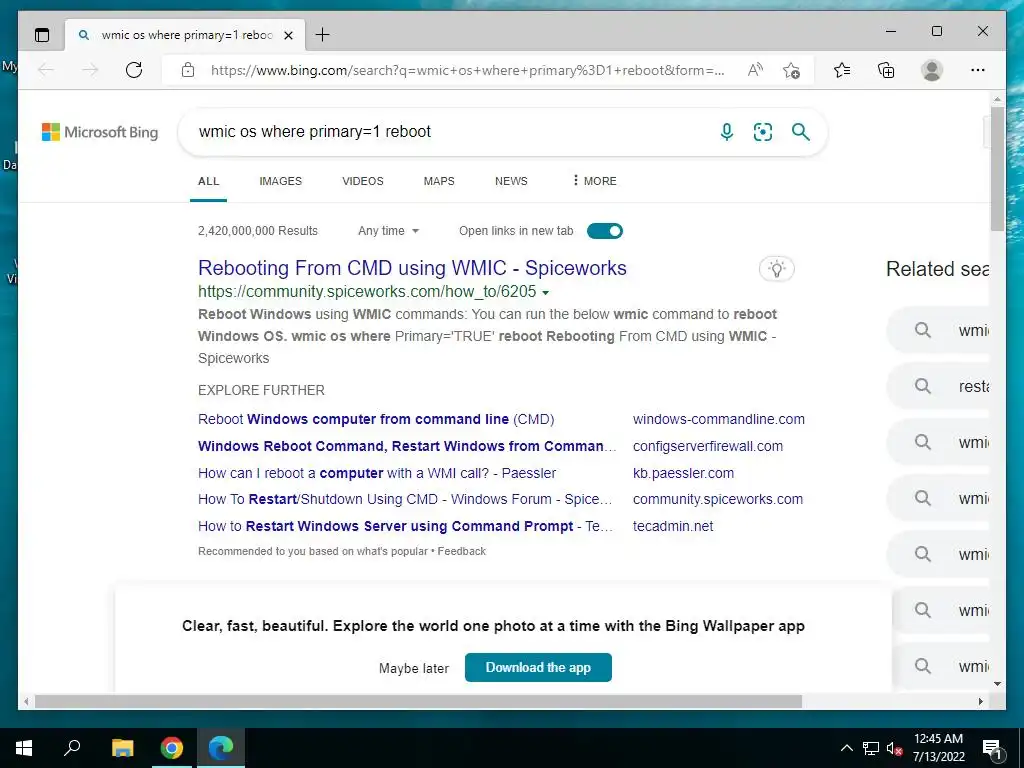Open the configserverfirewall.com link
This screenshot has height=768, width=1024.
click(707, 446)
